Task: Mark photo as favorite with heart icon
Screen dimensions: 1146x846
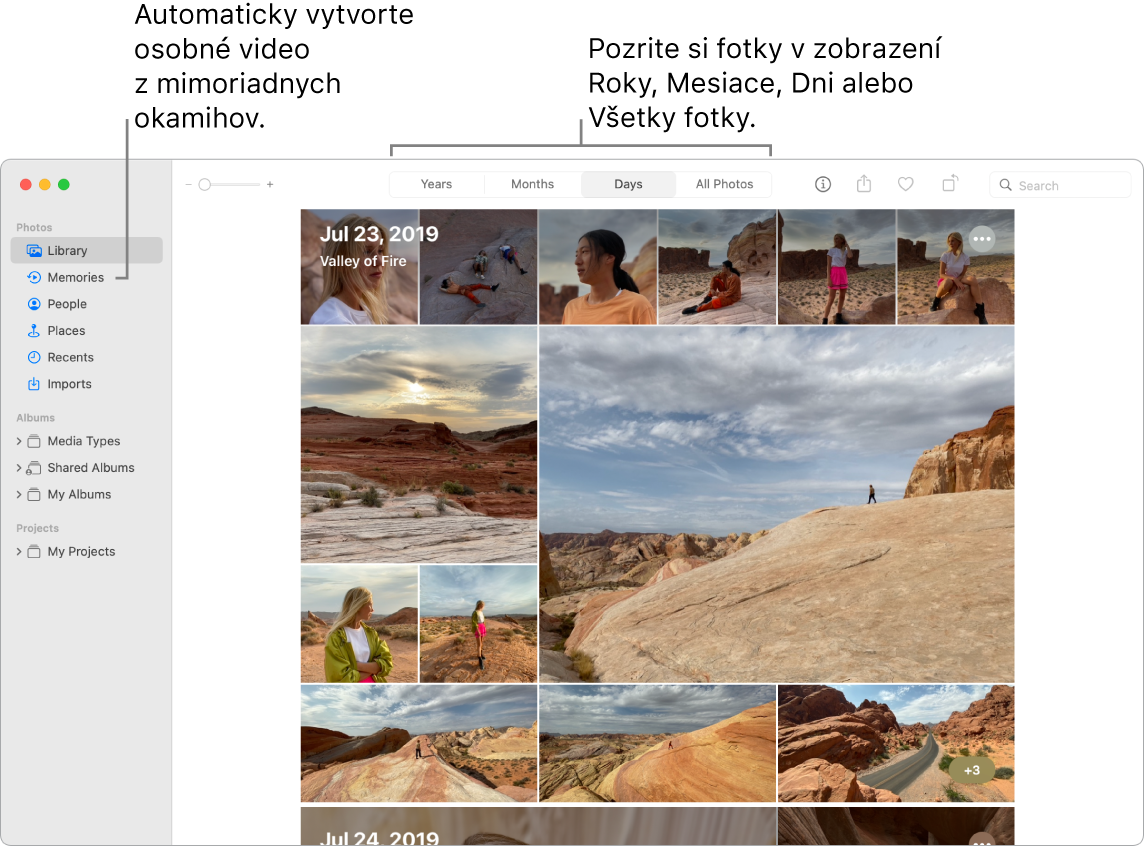Action: [906, 184]
